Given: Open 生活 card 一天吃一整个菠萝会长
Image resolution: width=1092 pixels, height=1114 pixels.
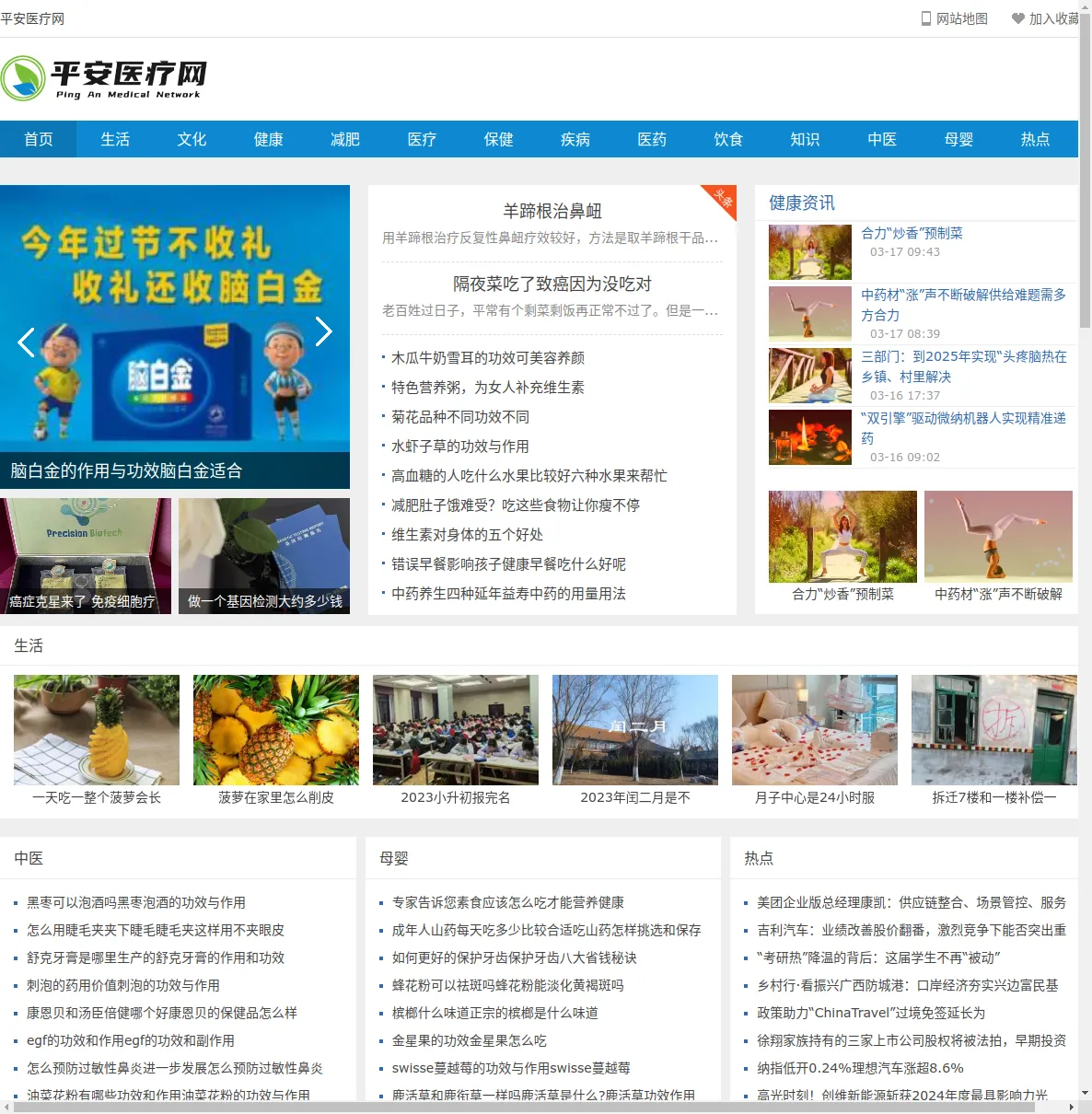Looking at the screenshot, I should [x=97, y=741].
